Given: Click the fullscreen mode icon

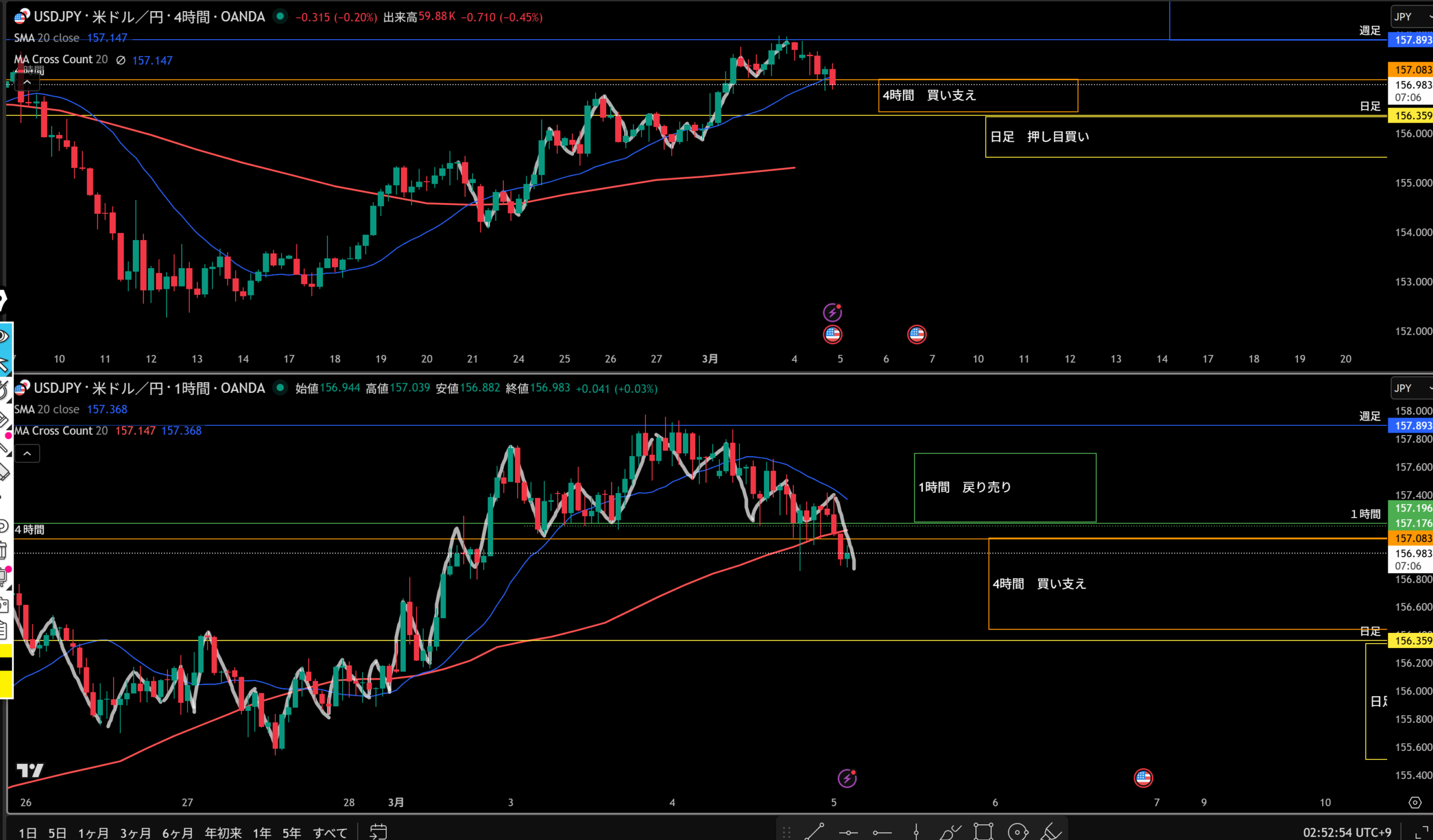Looking at the screenshot, I should (x=1423, y=833).
